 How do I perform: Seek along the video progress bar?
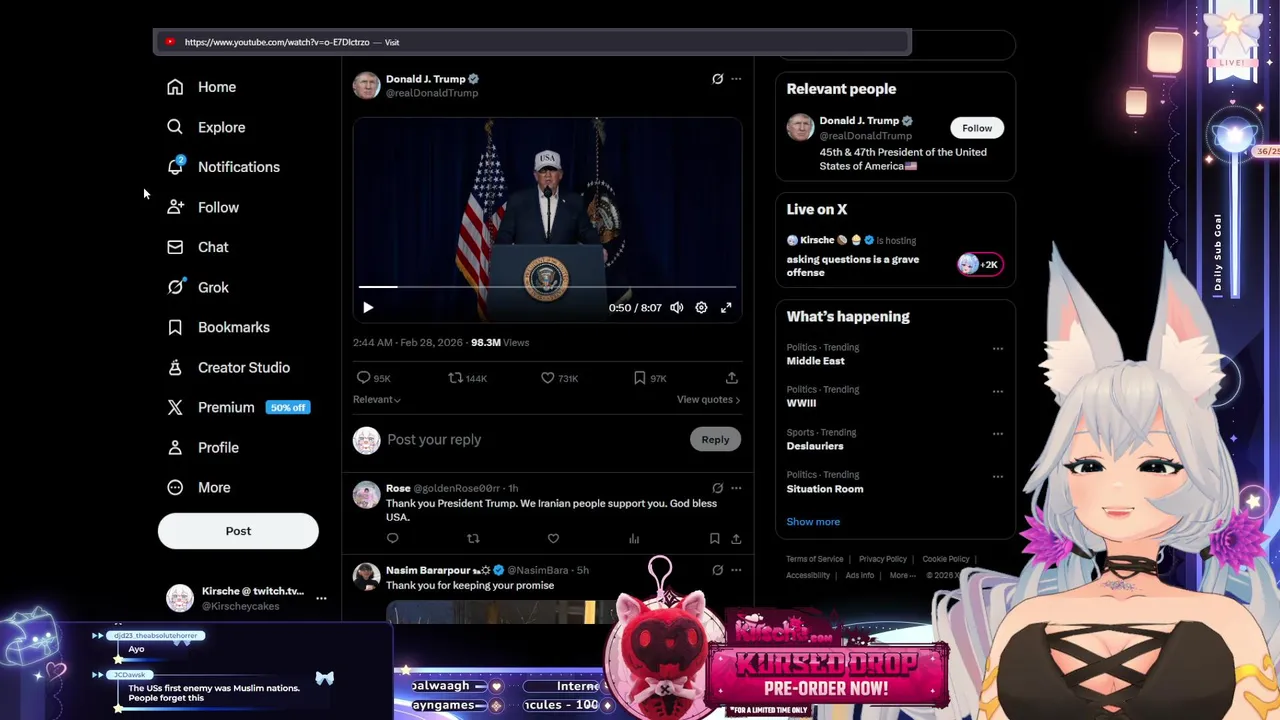click(x=547, y=287)
